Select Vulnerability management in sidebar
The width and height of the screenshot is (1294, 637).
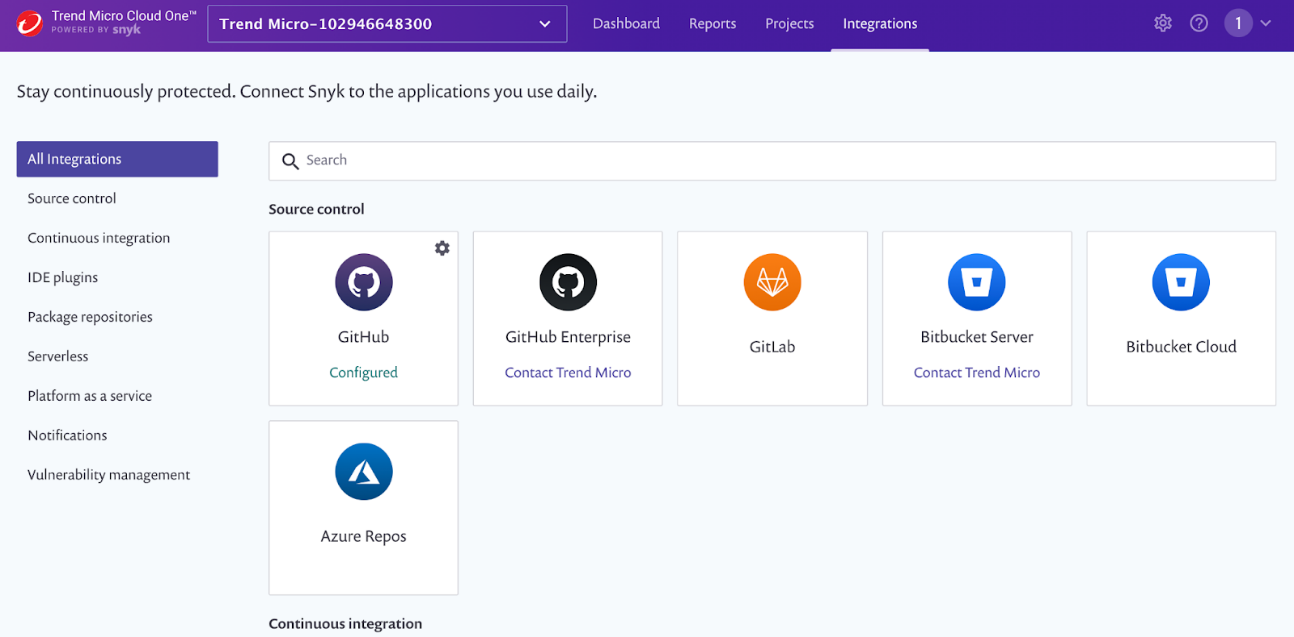(109, 475)
